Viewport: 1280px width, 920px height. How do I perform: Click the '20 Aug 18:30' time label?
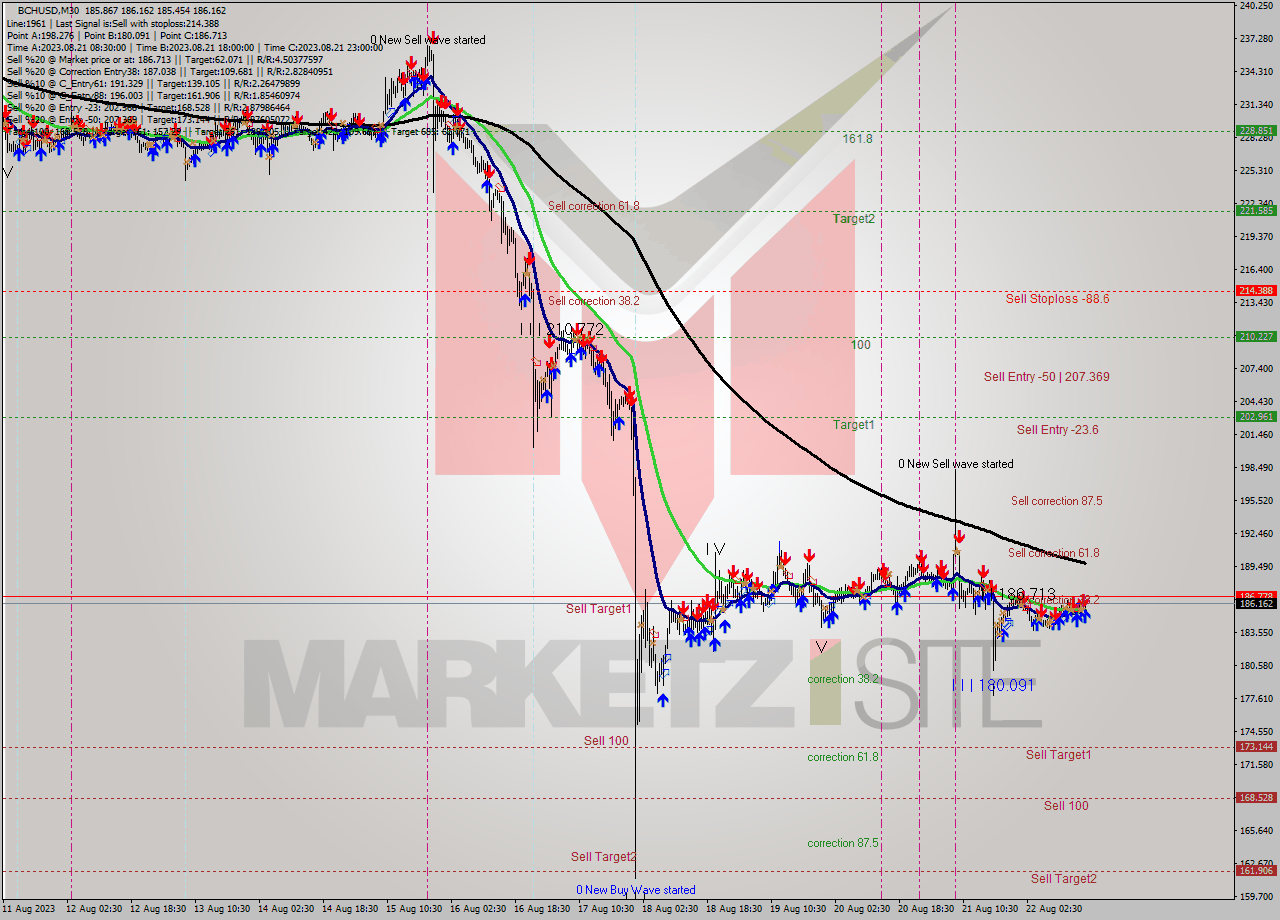click(x=926, y=909)
